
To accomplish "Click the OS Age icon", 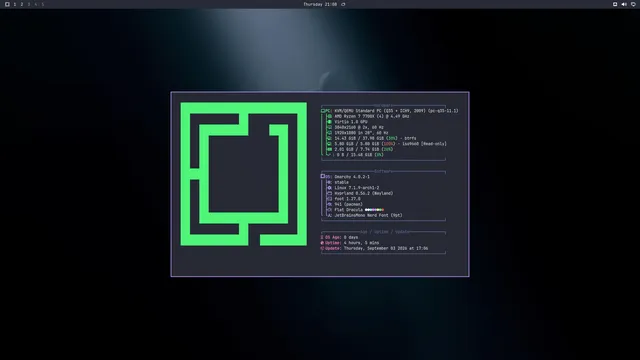I will coord(322,237).
